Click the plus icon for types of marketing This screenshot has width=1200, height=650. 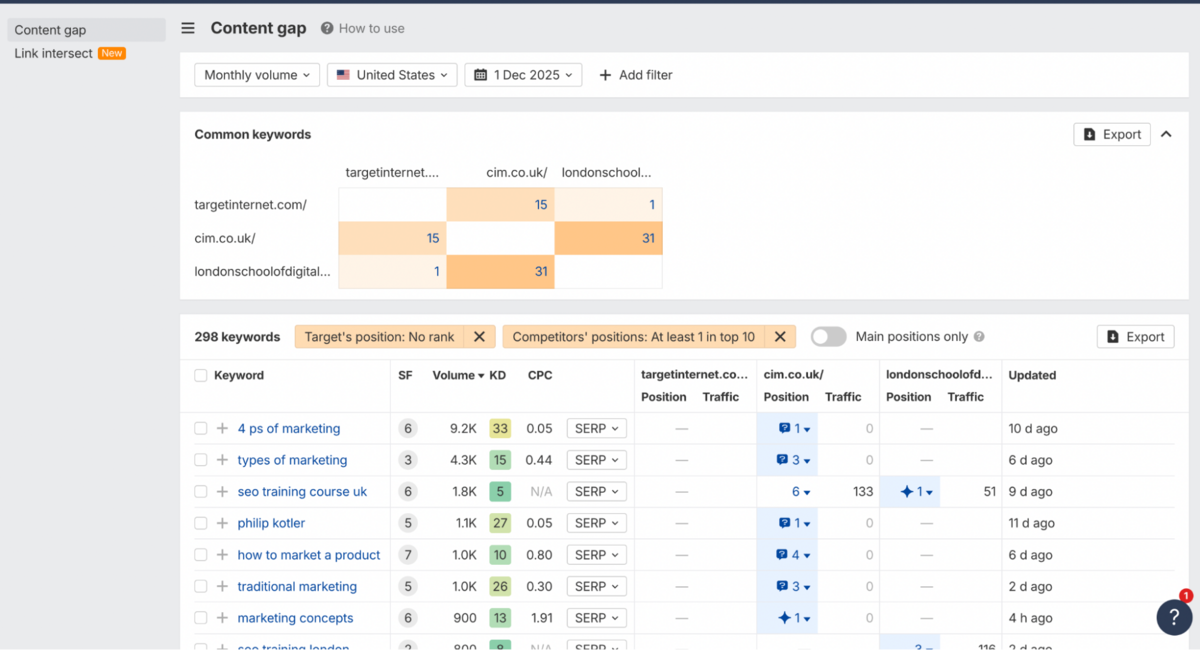coord(222,460)
